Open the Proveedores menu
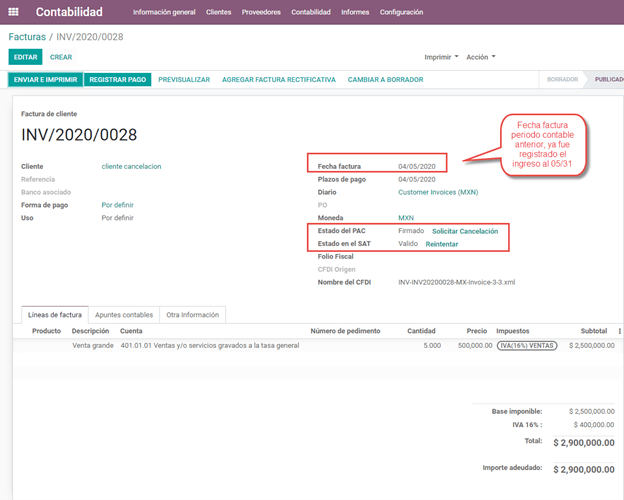The width and height of the screenshot is (624, 500). pos(260,12)
